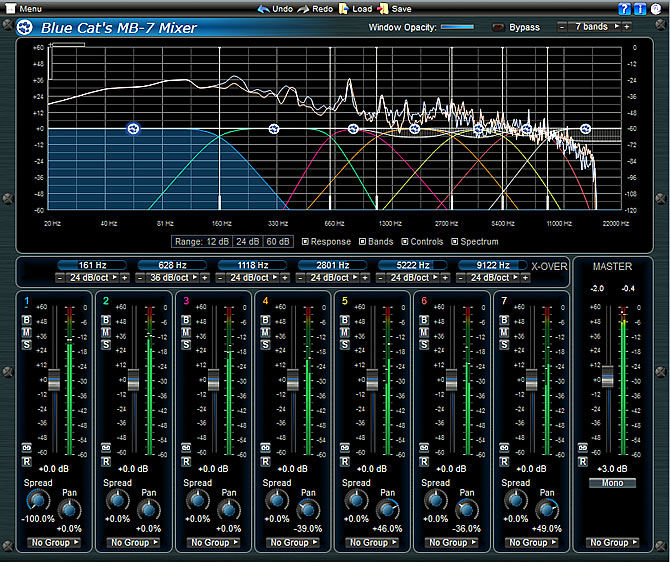Click the Load preset icon
The image size is (670, 562).
[344, 9]
